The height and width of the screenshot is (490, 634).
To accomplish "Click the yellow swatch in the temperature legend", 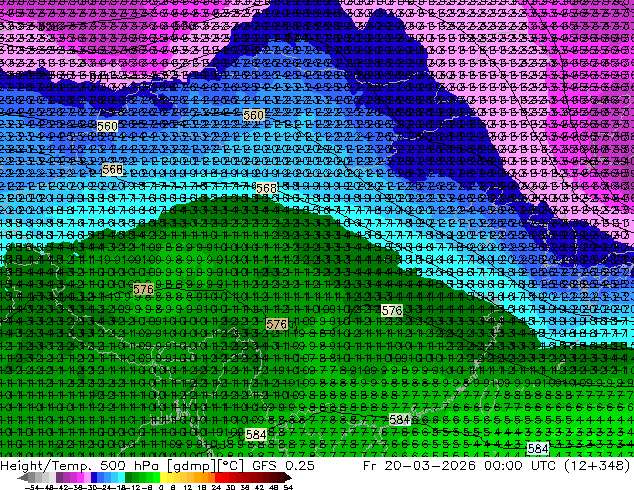I will [163, 477].
